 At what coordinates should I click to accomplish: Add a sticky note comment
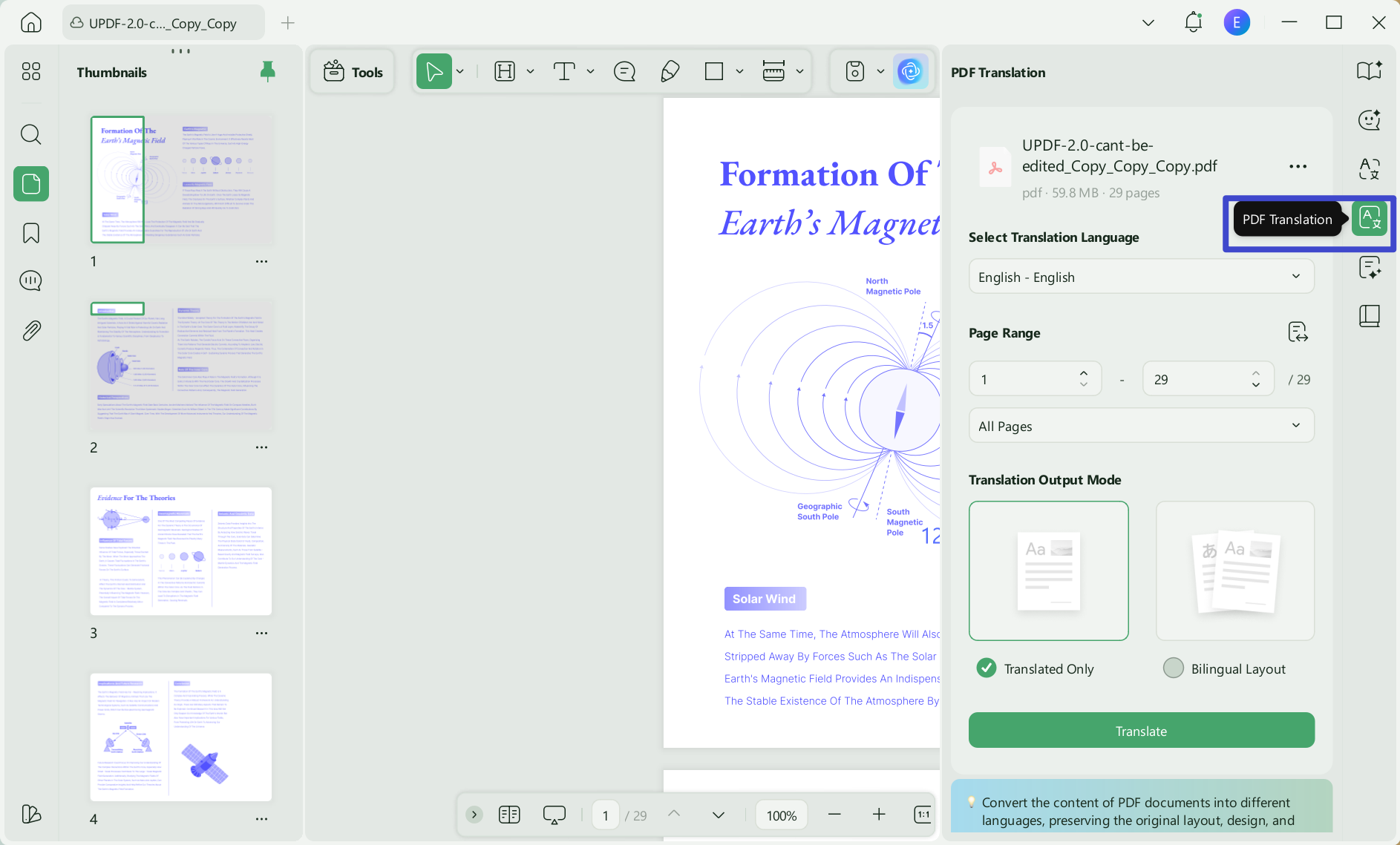[x=625, y=72]
